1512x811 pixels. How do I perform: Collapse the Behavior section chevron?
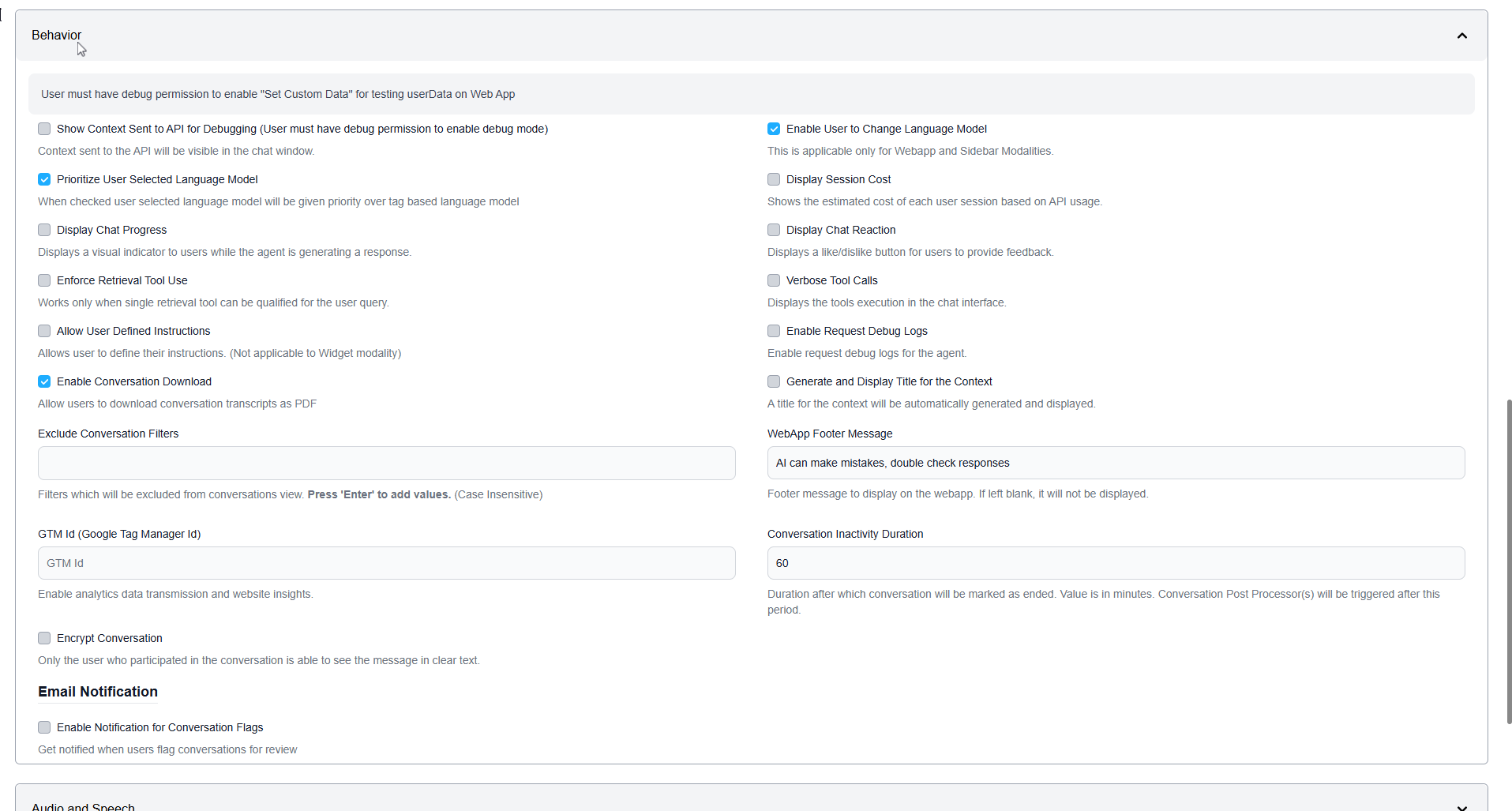pyautogui.click(x=1461, y=36)
